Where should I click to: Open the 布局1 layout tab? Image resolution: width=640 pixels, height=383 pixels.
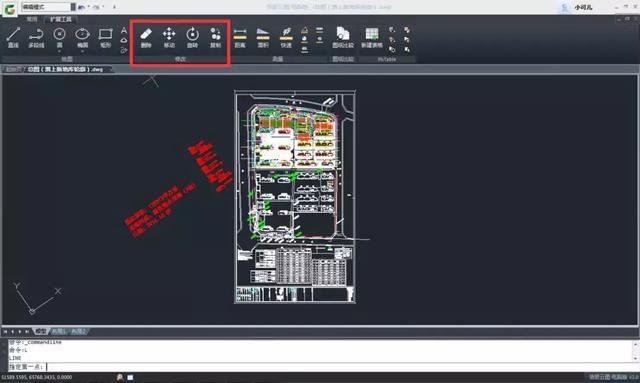[58, 332]
